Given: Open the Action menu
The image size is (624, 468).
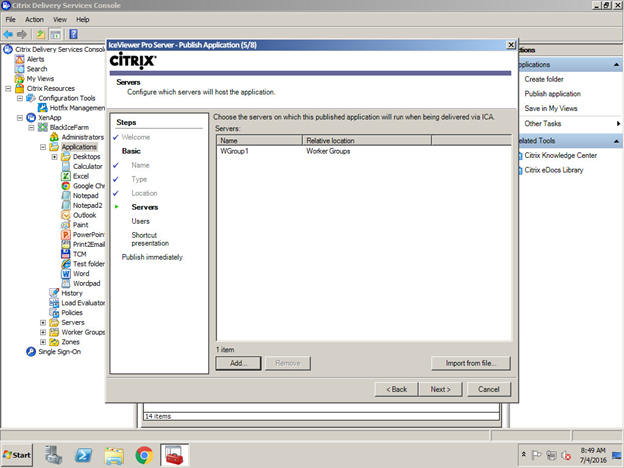Looking at the screenshot, I should (34, 20).
